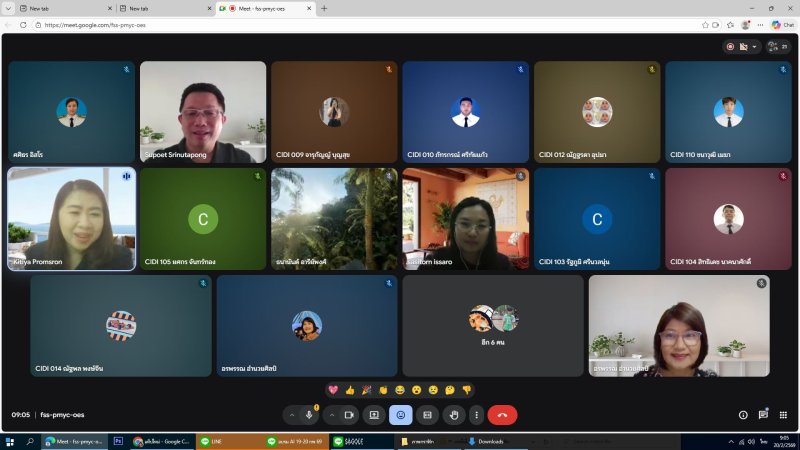The width and height of the screenshot is (800, 450).
Task: Expand video settings arrow beside camera
Action: click(331, 414)
